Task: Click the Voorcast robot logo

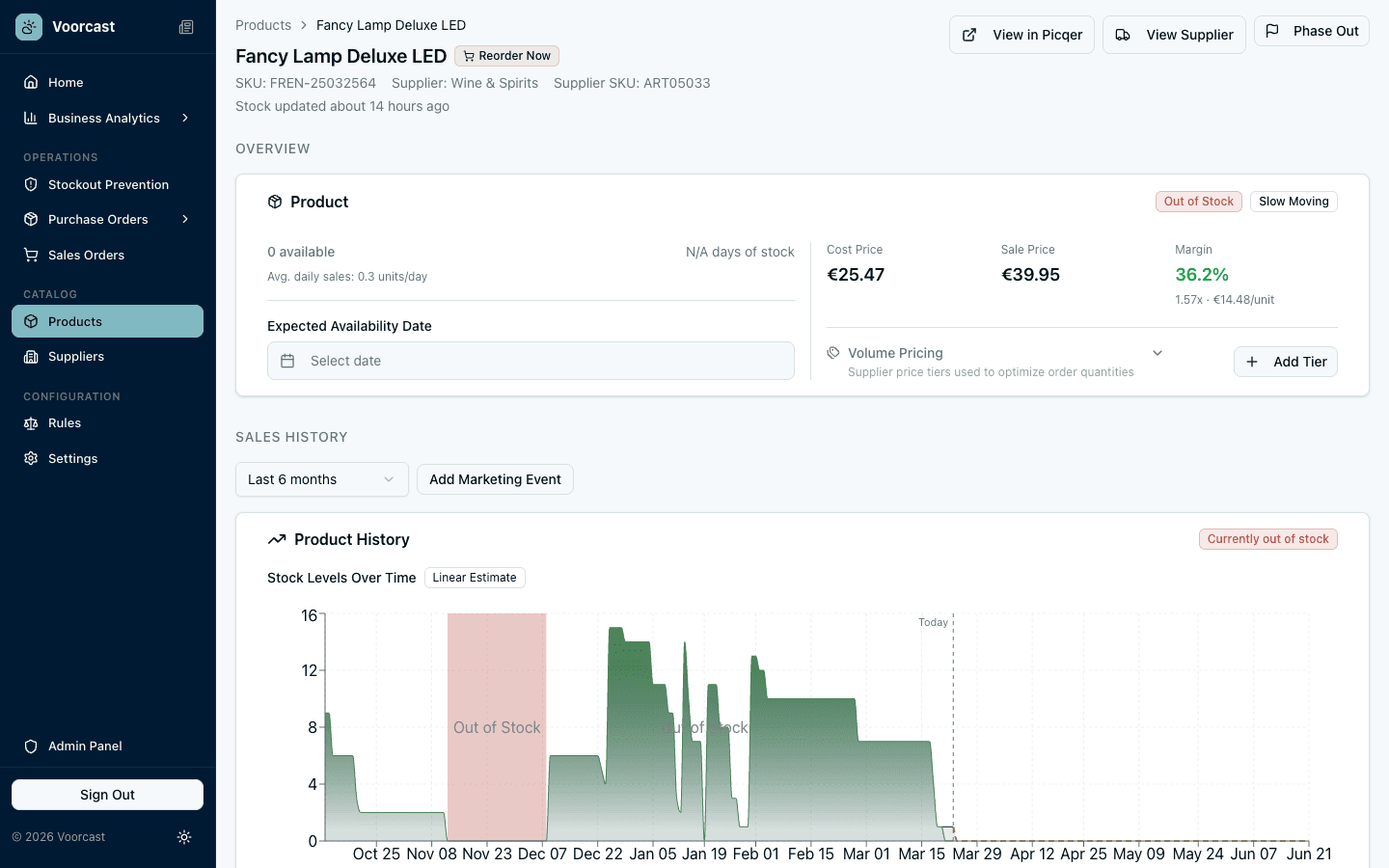Action: pos(28,26)
